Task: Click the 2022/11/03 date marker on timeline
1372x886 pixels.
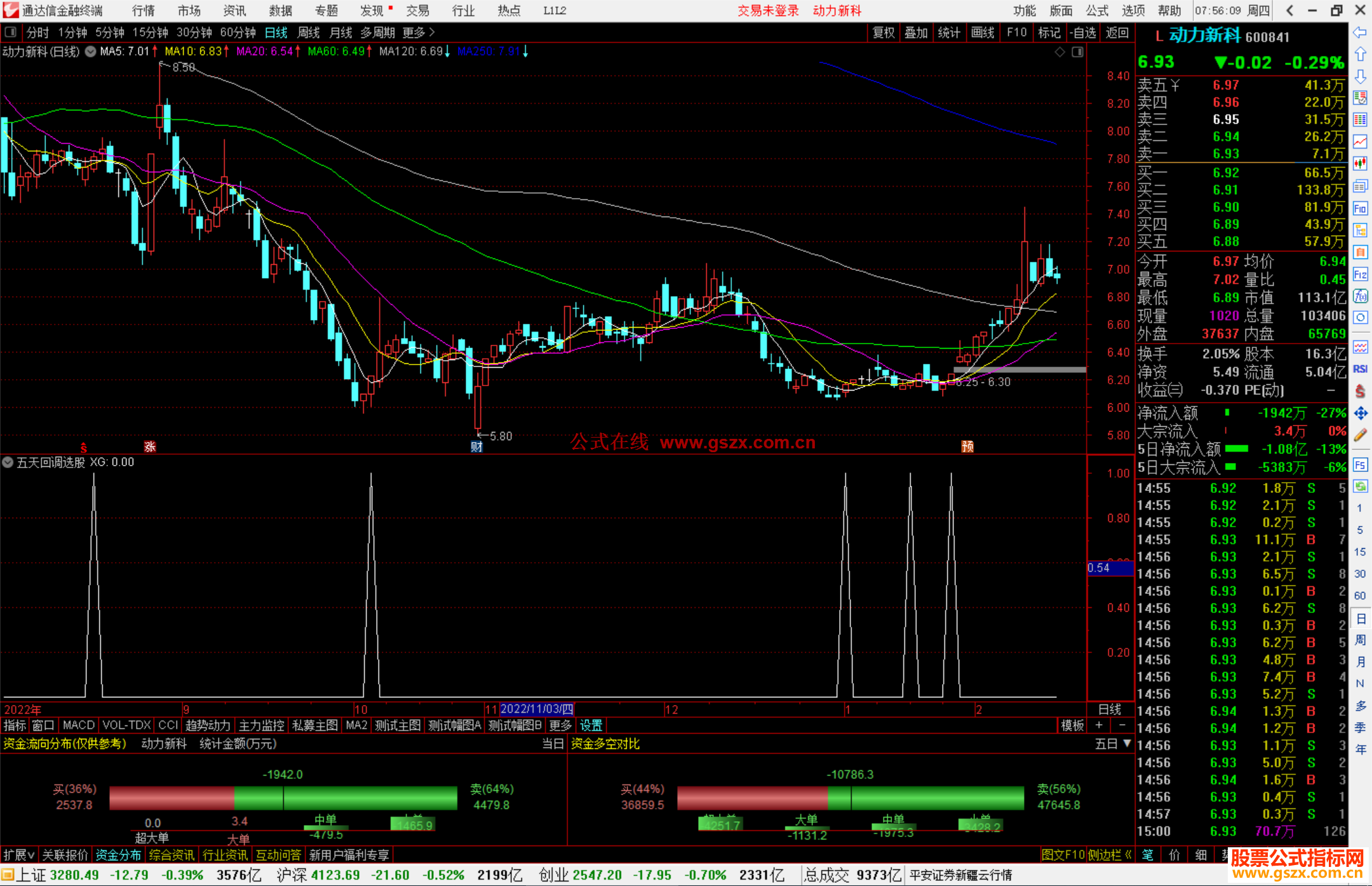Action: point(537,709)
